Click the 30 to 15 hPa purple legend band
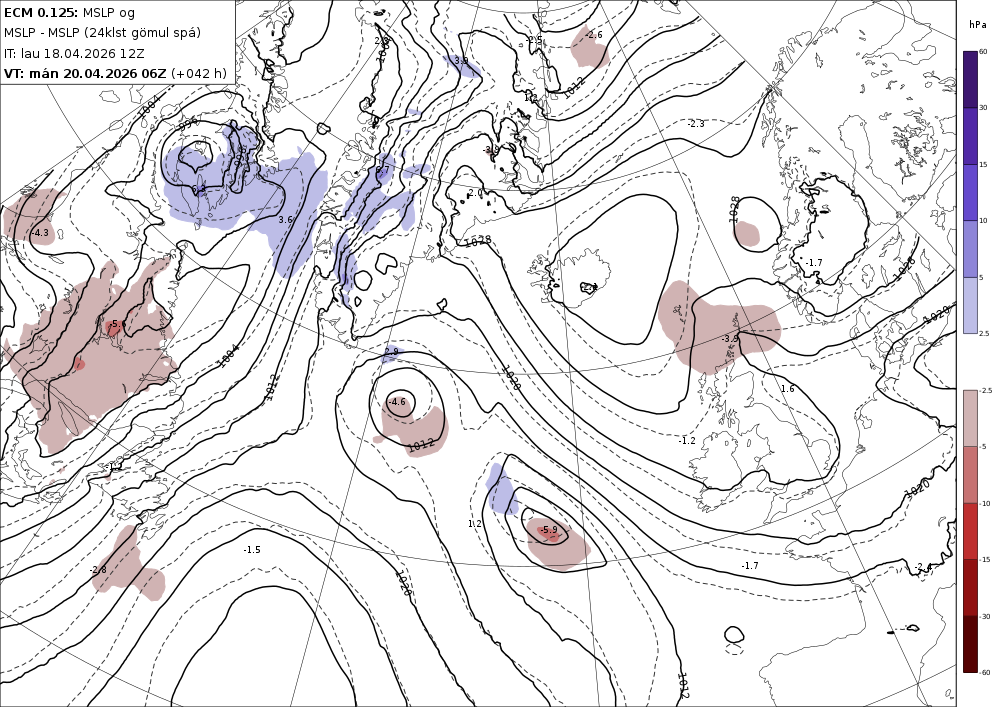The width and height of the screenshot is (1000, 707). click(970, 136)
